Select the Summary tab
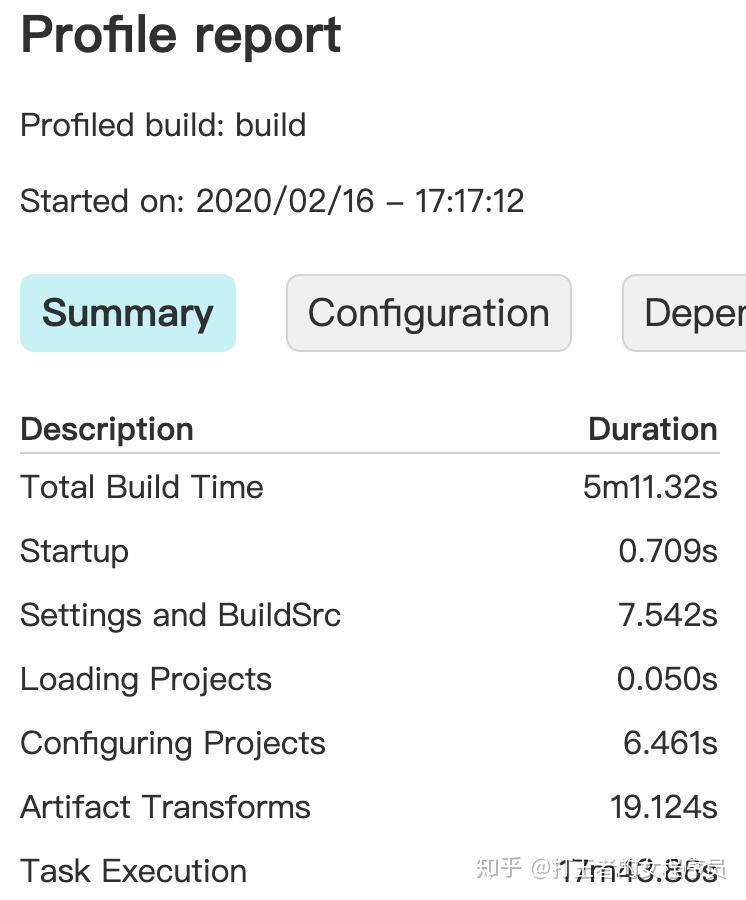This screenshot has width=746, height=900. tap(127, 313)
